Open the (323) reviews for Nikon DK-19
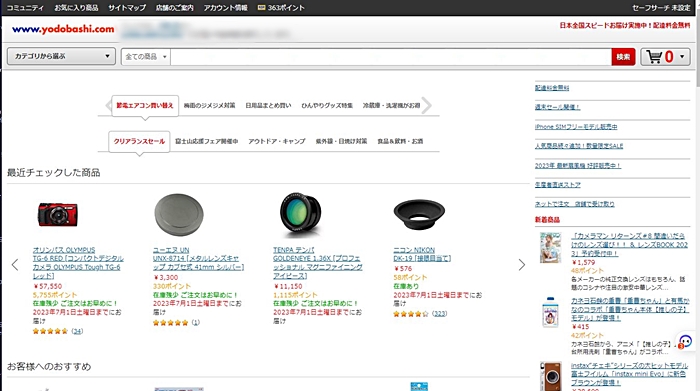 (440, 314)
